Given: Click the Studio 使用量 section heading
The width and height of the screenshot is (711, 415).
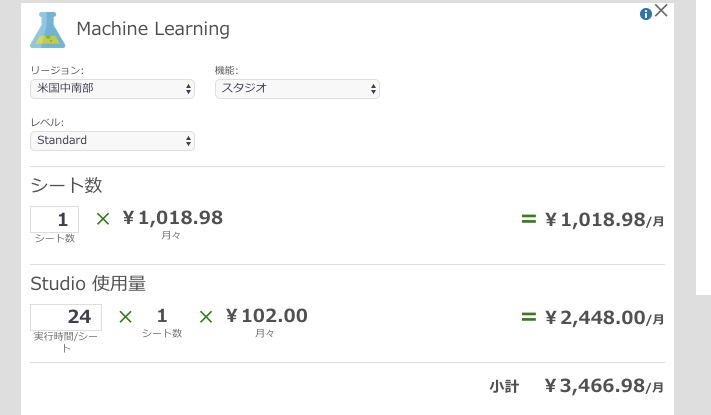Looking at the screenshot, I should pos(88,283).
